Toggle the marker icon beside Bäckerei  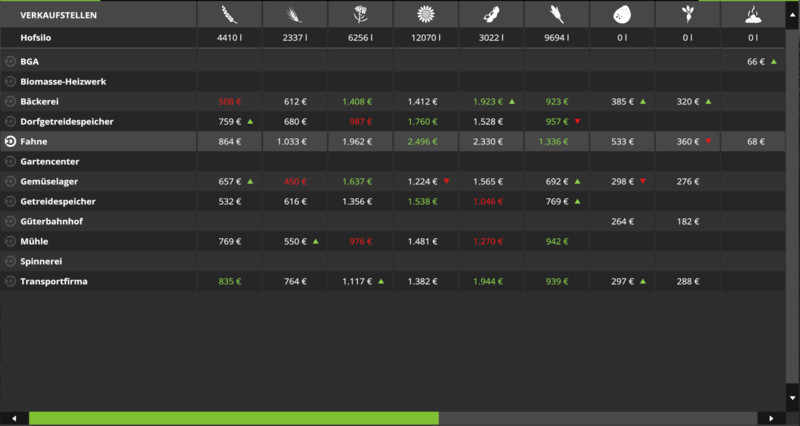[x=10, y=102]
